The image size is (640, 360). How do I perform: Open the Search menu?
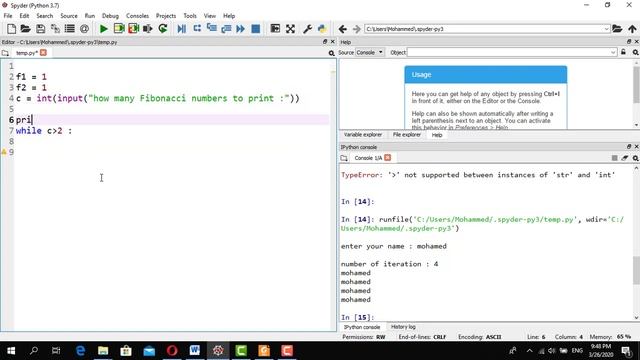click(x=44, y=16)
